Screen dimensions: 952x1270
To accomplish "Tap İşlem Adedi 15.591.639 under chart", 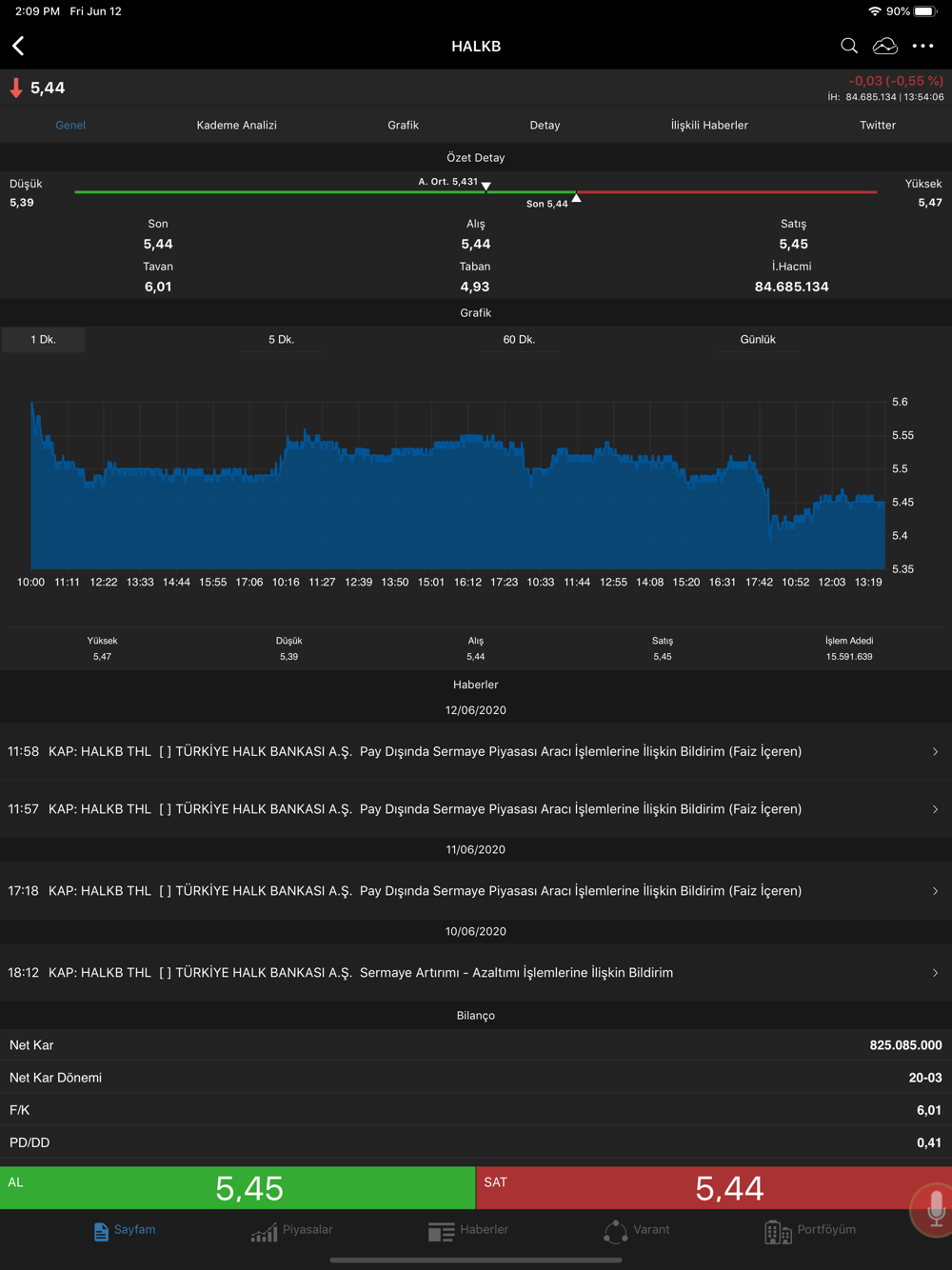I will (849, 648).
